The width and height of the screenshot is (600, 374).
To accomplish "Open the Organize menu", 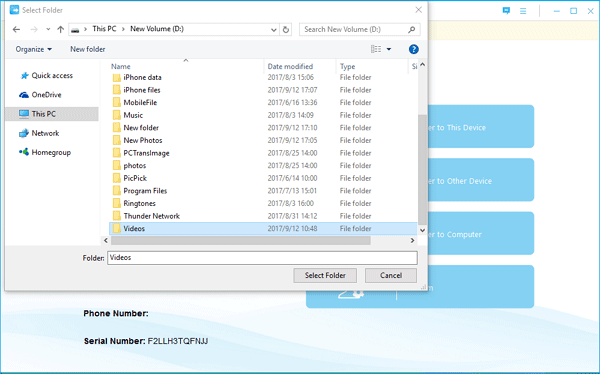I will pyautogui.click(x=33, y=49).
